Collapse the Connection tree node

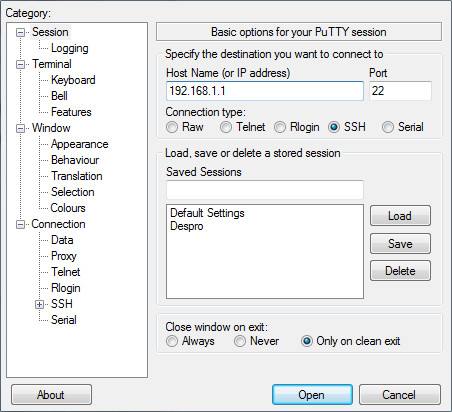coord(21,224)
